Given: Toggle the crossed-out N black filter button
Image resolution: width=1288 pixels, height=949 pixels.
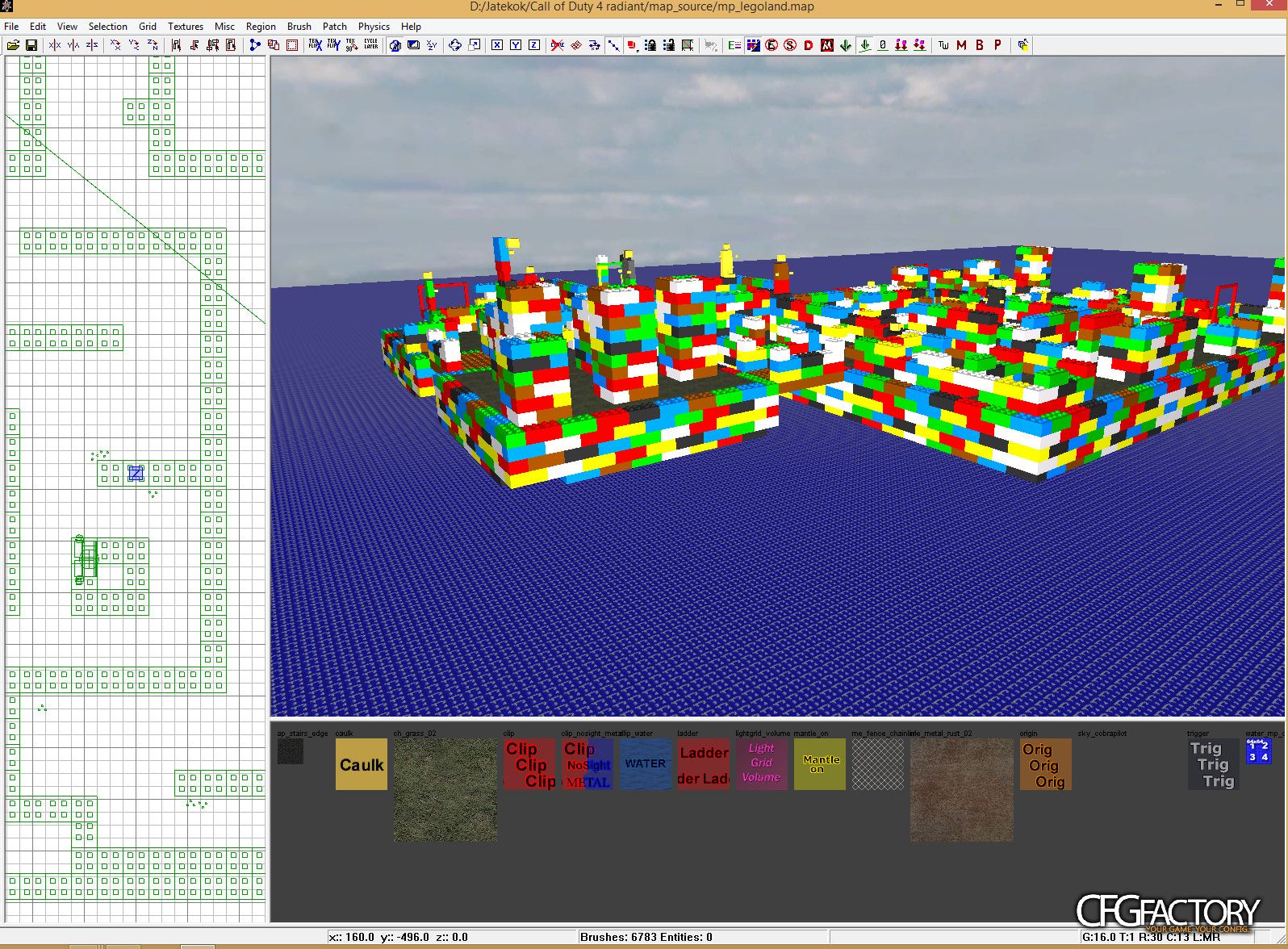Looking at the screenshot, I should [x=827, y=45].
